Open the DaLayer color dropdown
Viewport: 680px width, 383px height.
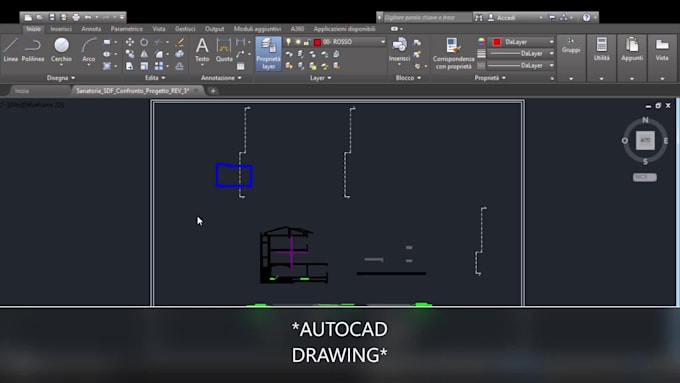(x=552, y=42)
